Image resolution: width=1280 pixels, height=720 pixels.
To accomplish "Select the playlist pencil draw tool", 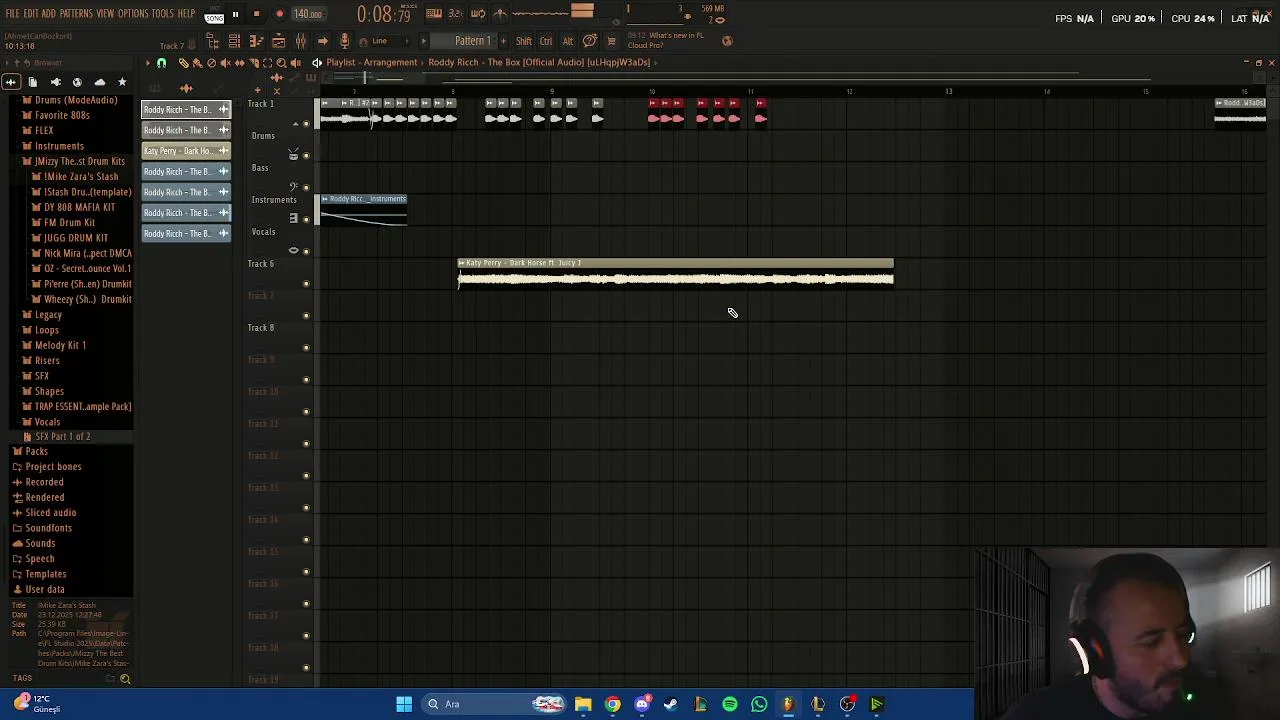I will pos(183,63).
